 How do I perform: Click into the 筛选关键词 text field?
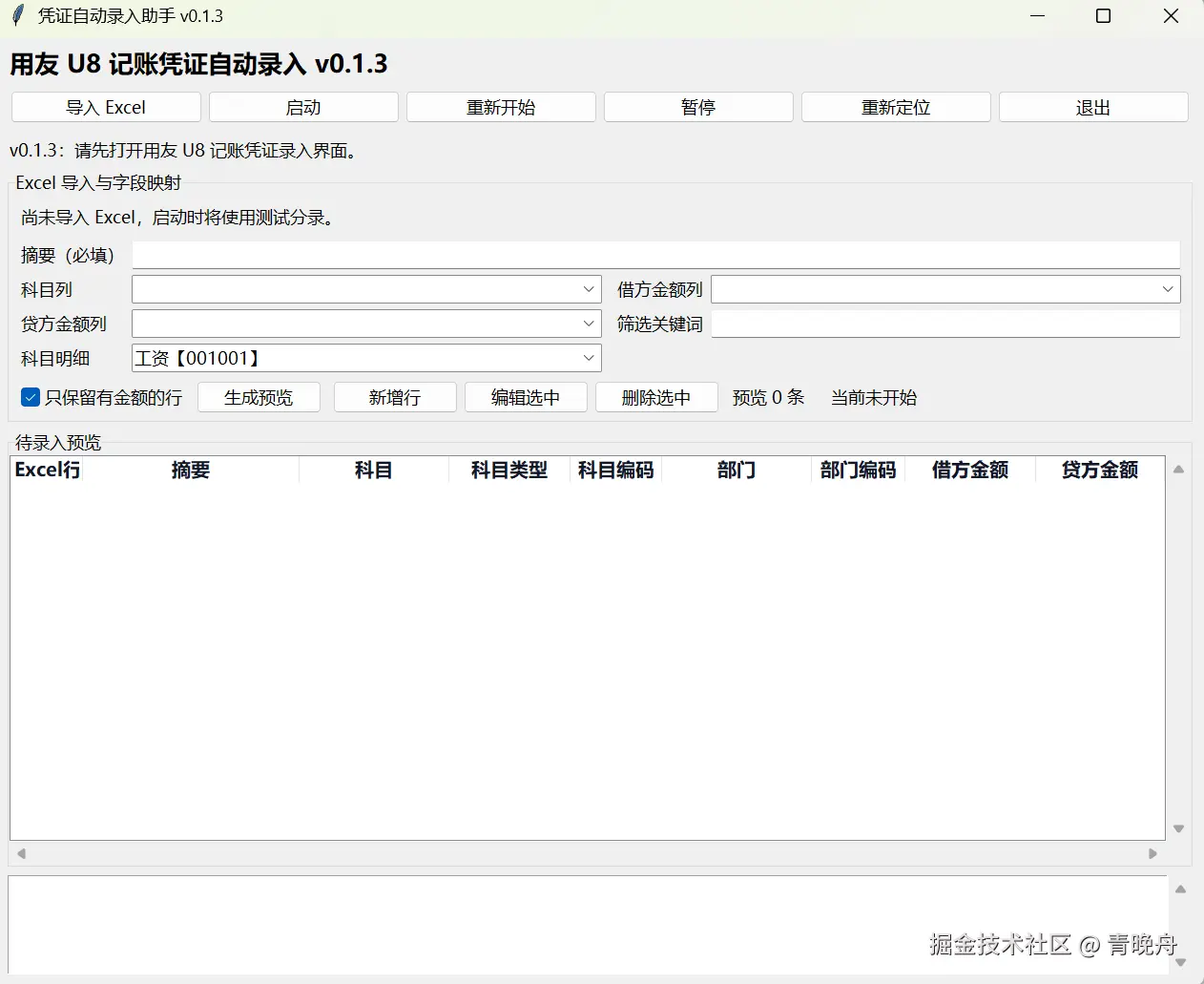(x=945, y=324)
